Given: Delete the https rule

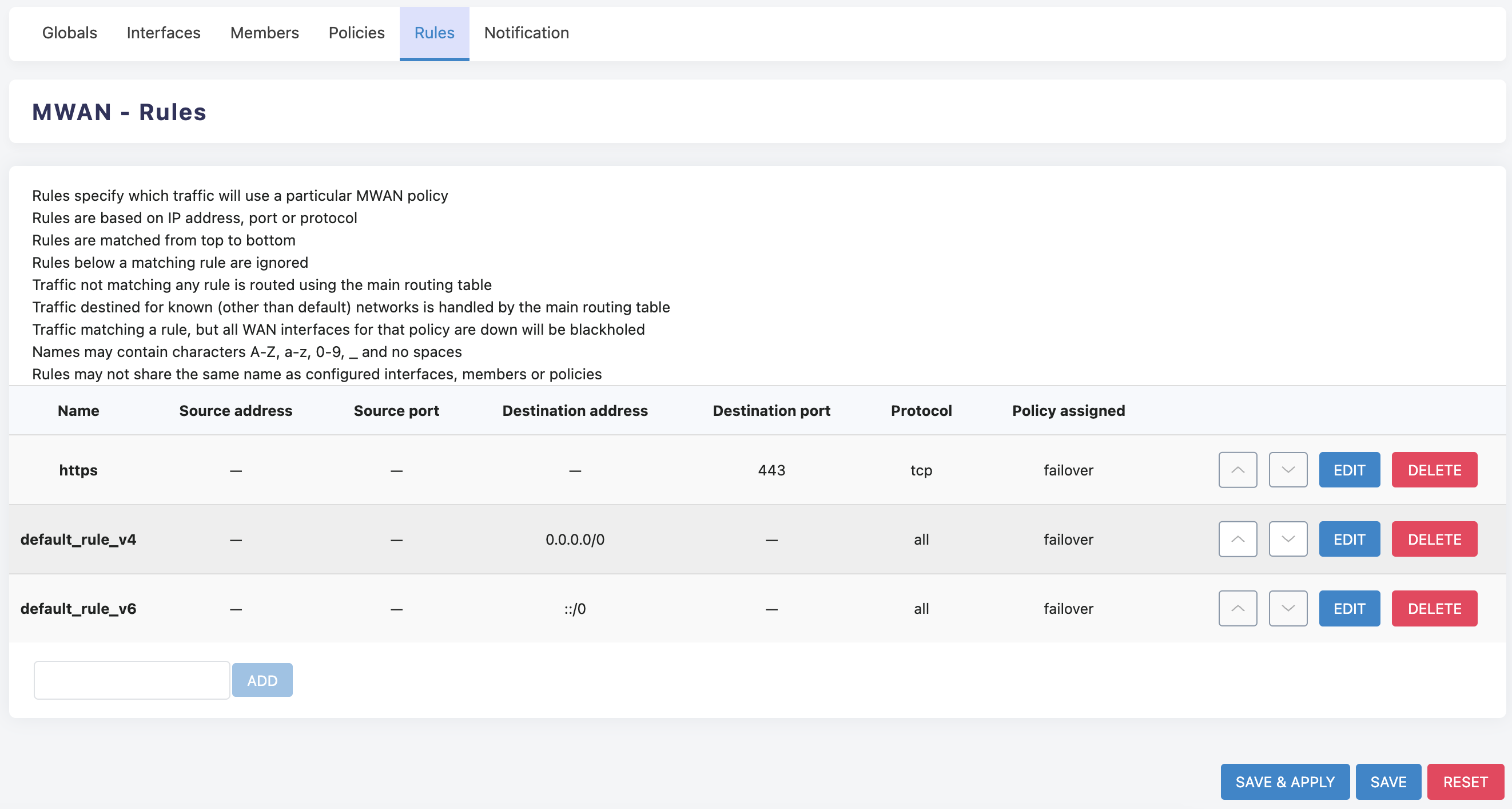Looking at the screenshot, I should 1434,470.
